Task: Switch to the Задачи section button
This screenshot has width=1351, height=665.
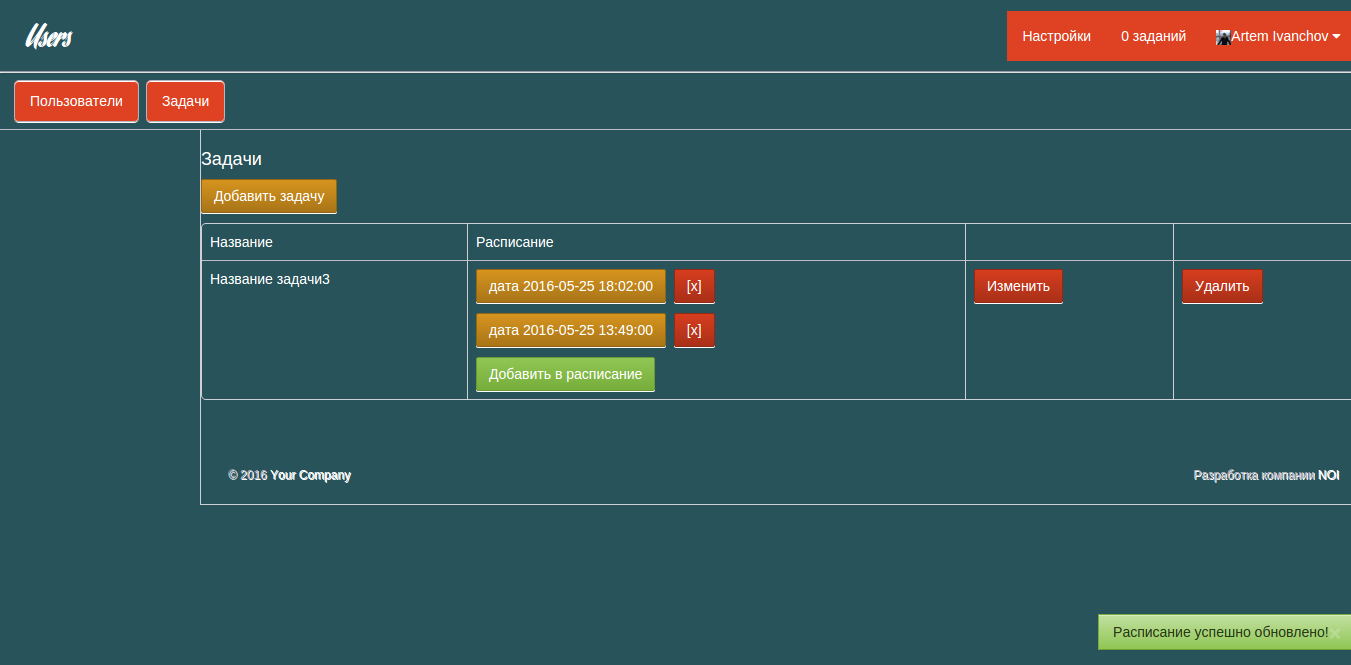Action: [185, 101]
